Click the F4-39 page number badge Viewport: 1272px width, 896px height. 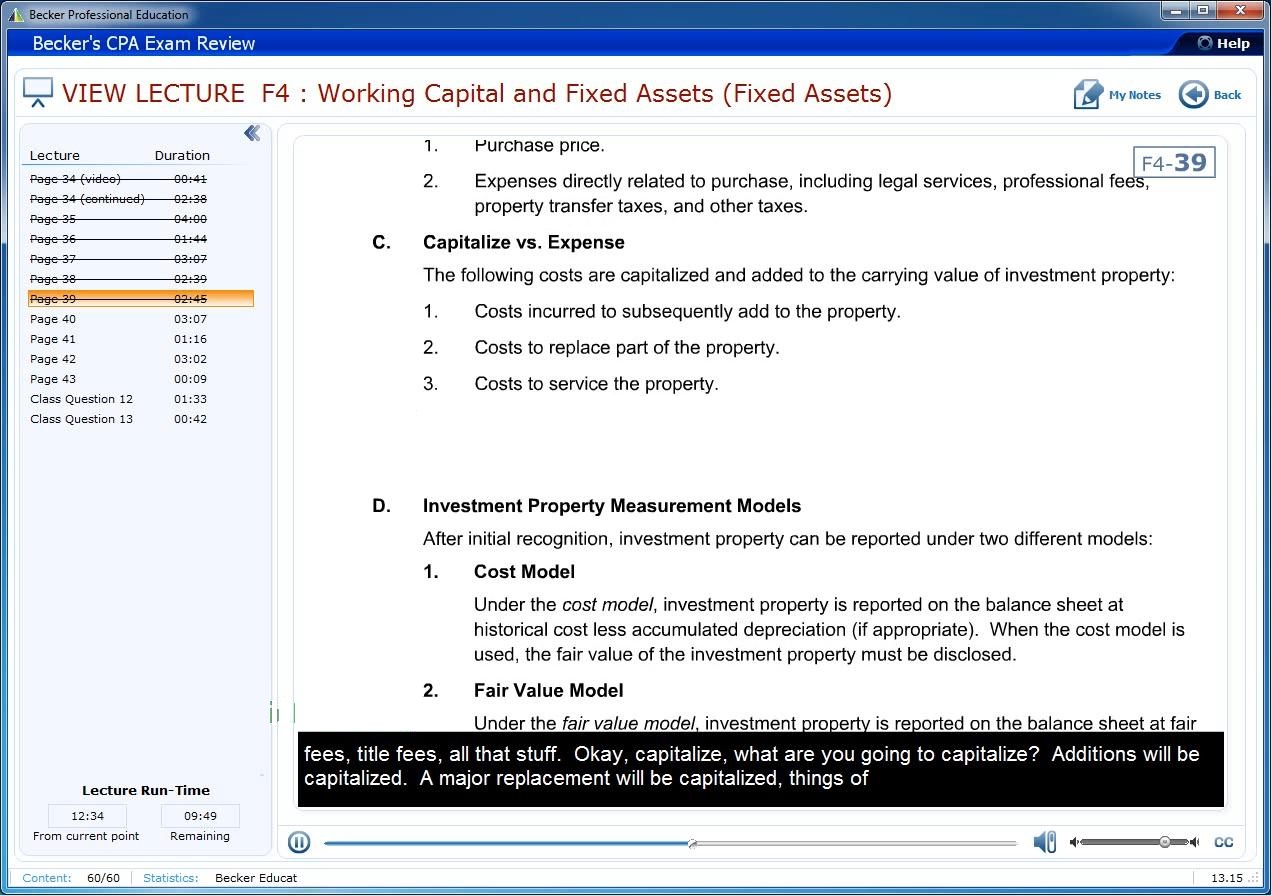[1174, 163]
